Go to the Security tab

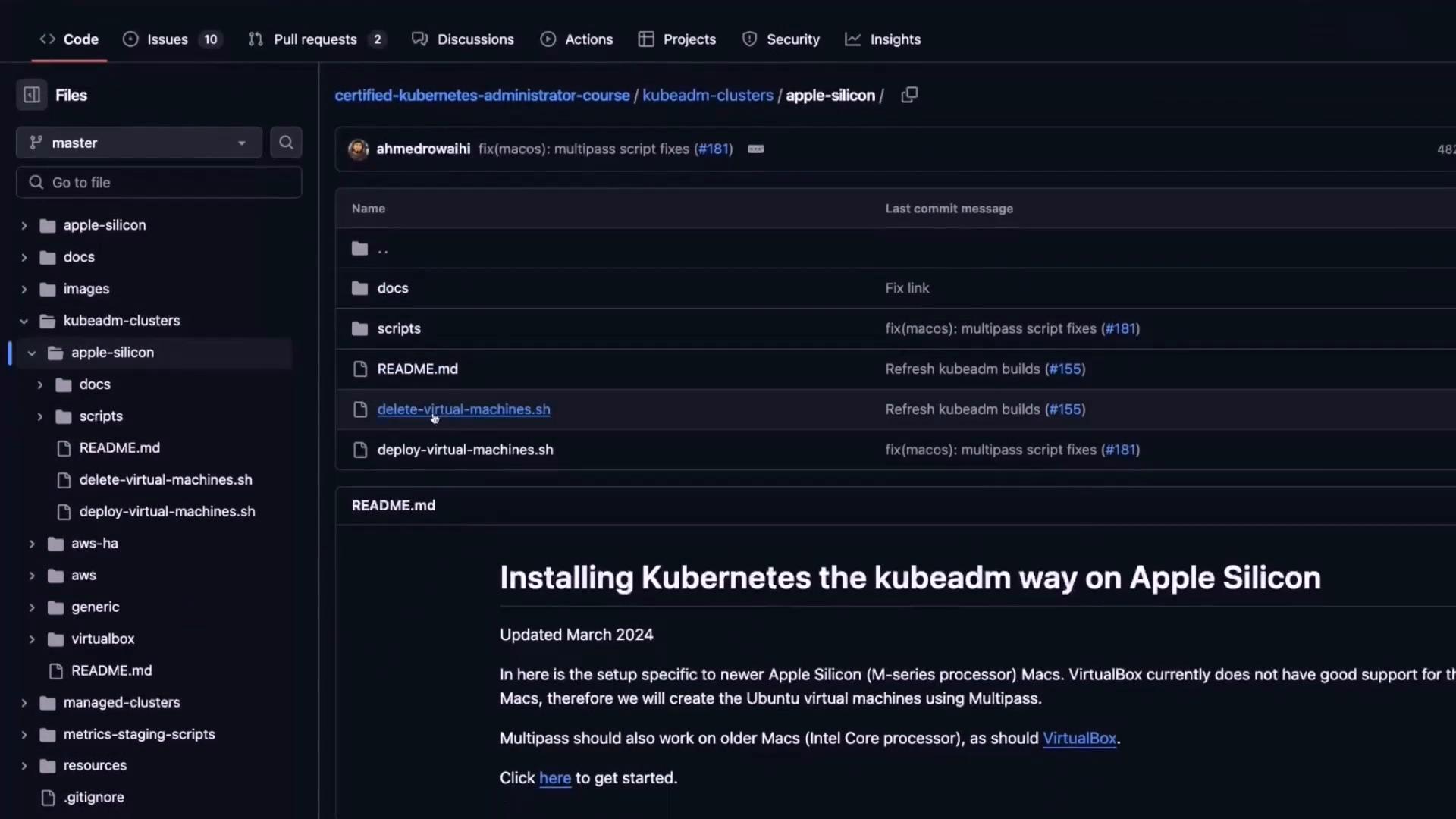point(780,39)
